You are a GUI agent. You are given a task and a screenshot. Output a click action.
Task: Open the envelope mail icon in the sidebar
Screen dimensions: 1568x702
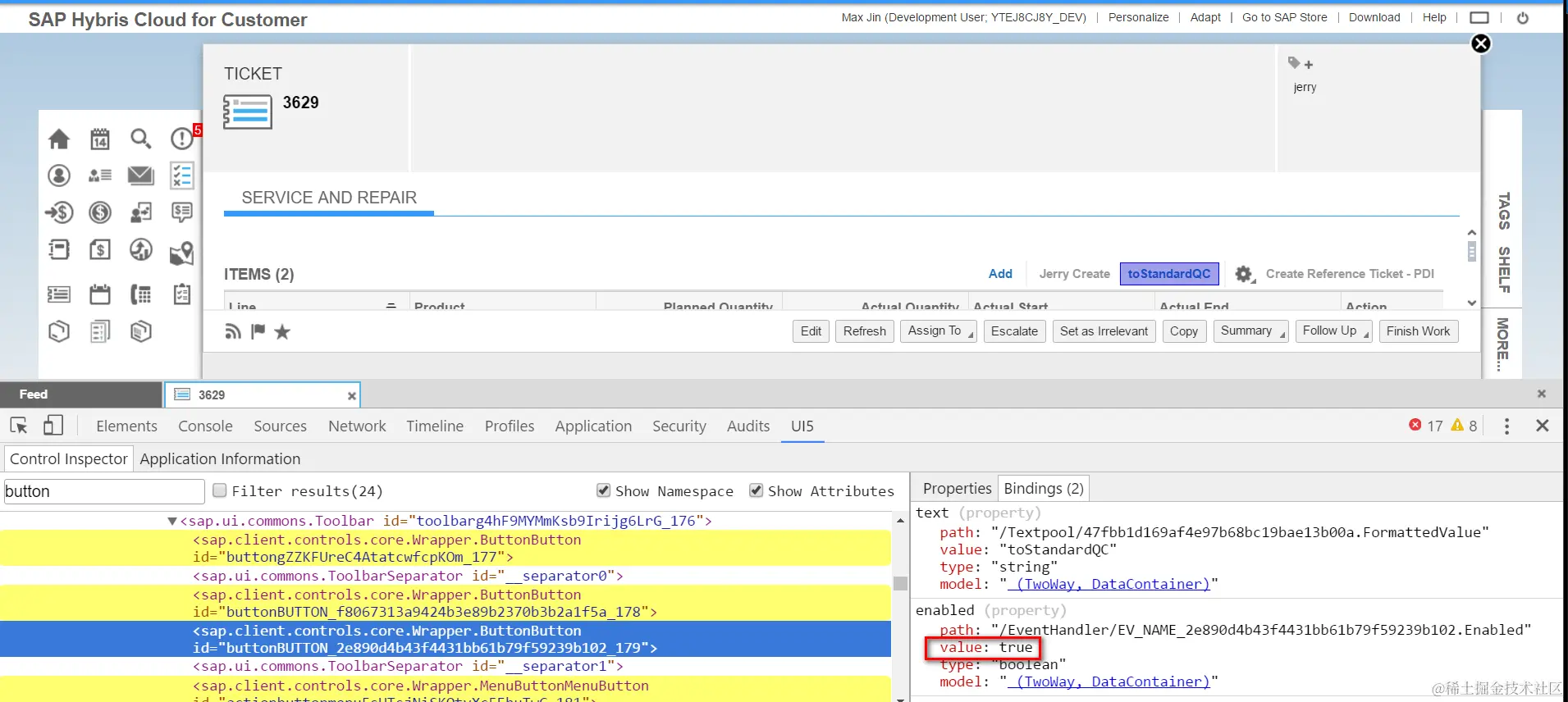[141, 175]
